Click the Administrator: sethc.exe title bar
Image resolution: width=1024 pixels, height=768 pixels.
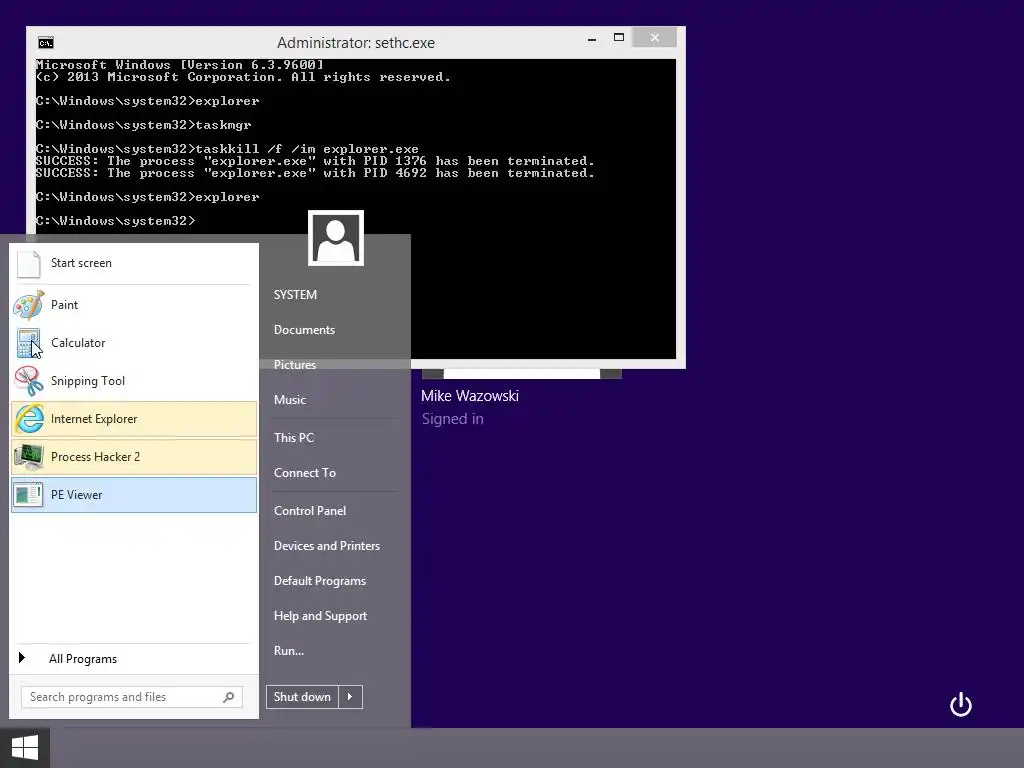coord(356,43)
